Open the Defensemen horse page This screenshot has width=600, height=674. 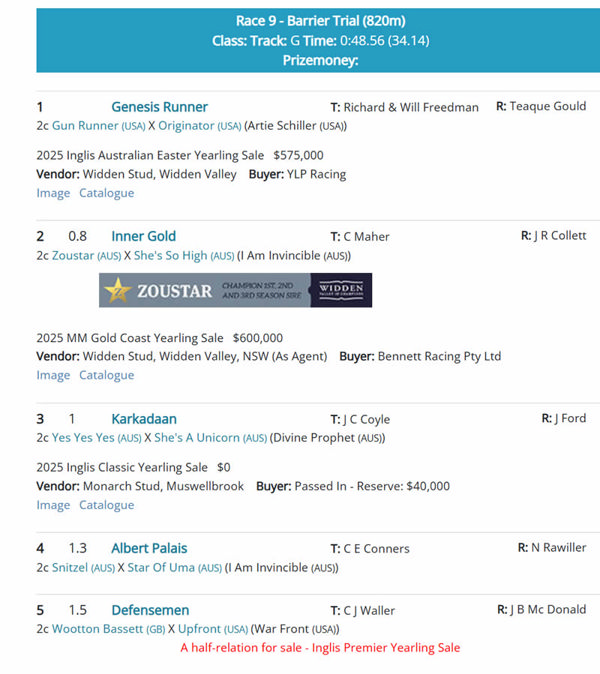click(150, 611)
